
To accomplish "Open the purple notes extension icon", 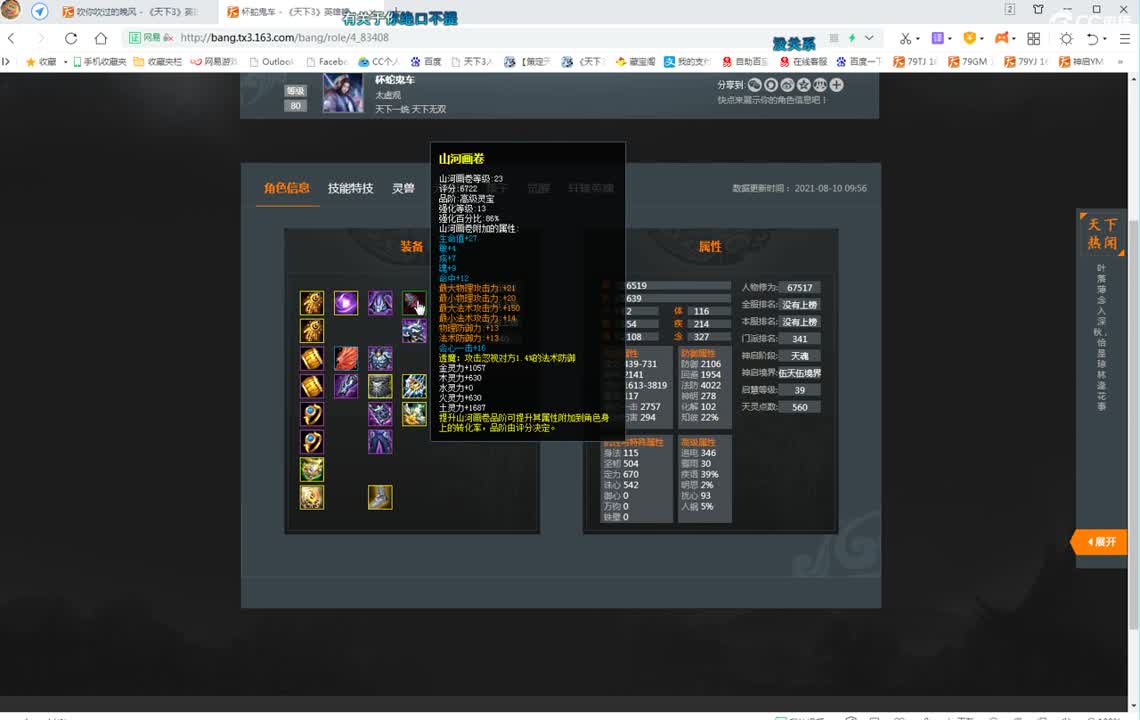I will [937, 38].
